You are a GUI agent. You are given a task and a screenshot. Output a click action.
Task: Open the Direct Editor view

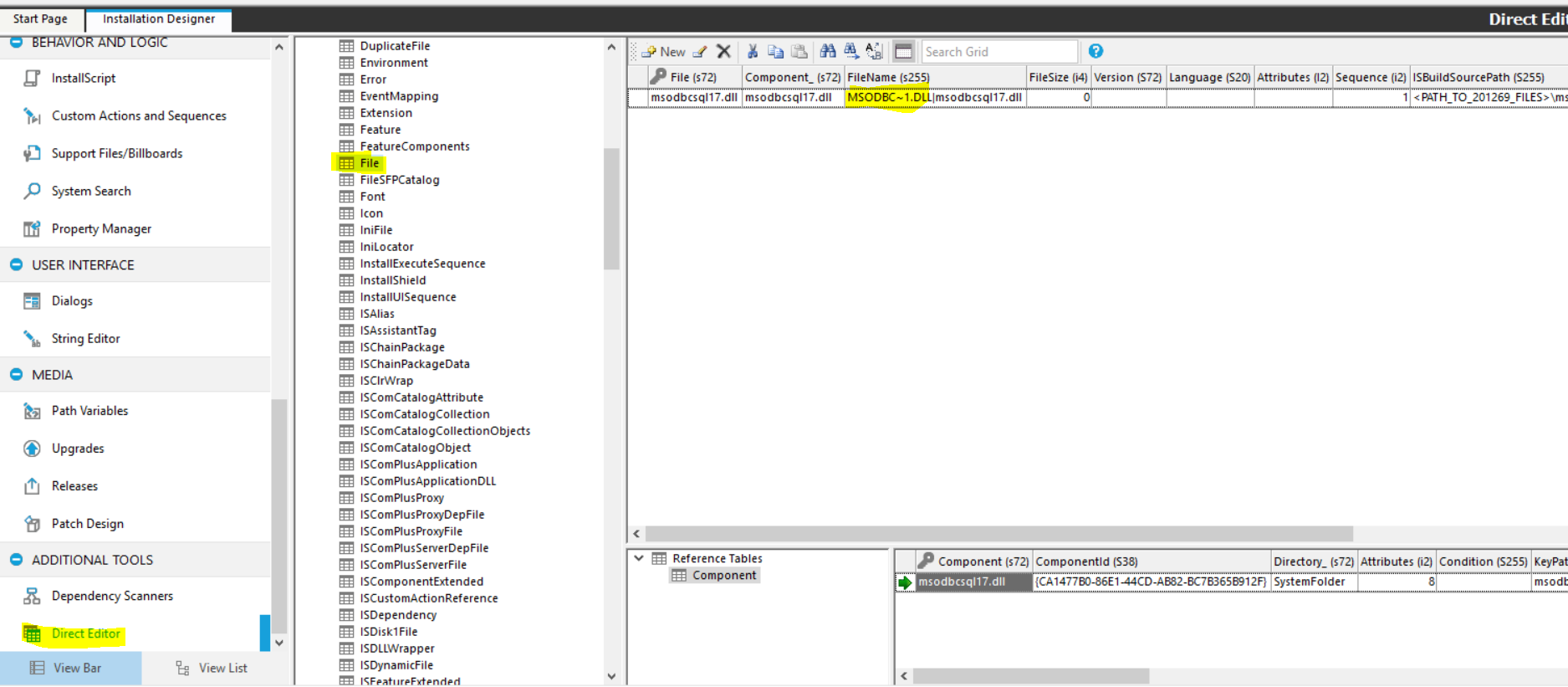[85, 634]
